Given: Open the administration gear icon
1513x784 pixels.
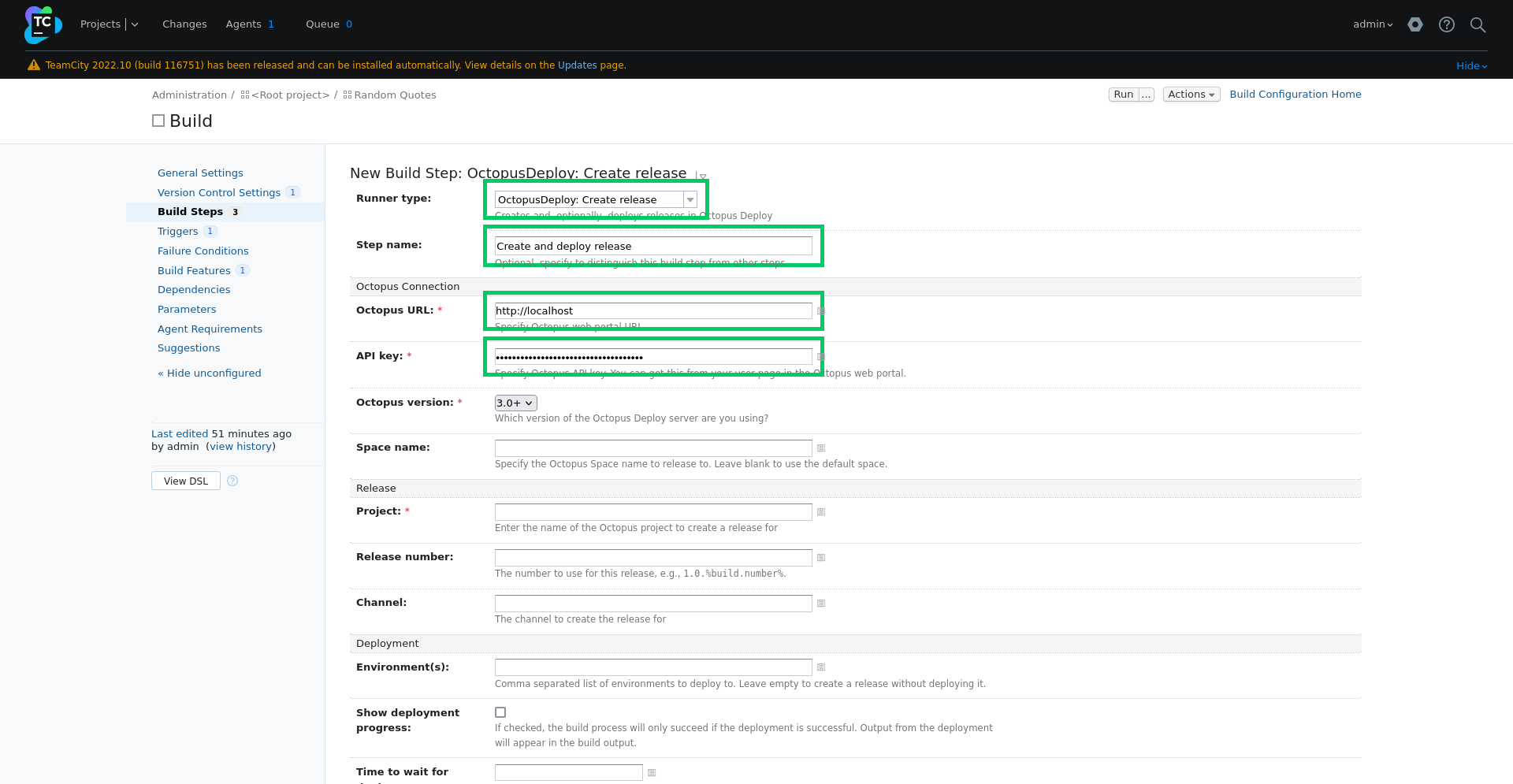Looking at the screenshot, I should (1415, 24).
